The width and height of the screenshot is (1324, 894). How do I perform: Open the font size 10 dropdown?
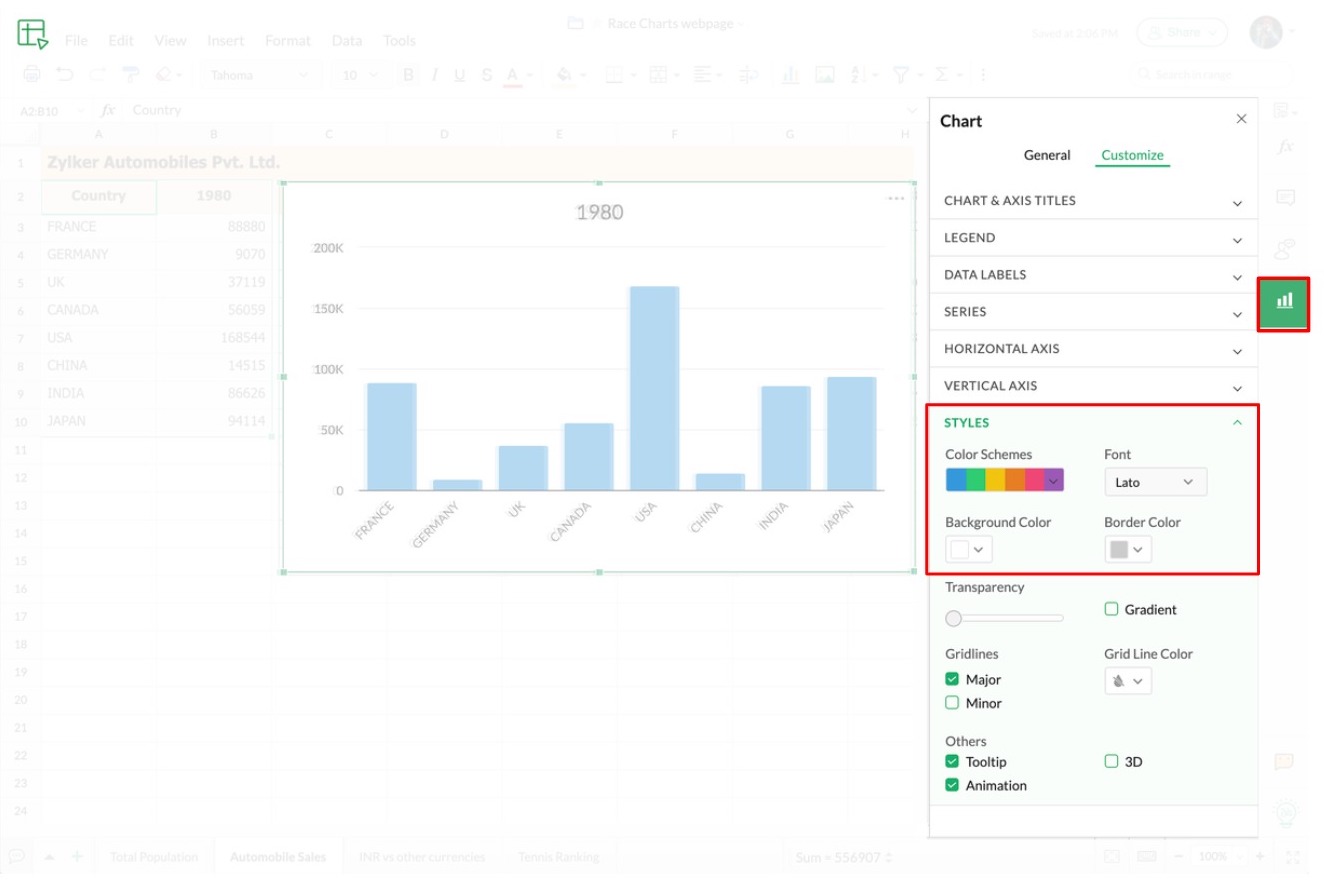[x=359, y=75]
